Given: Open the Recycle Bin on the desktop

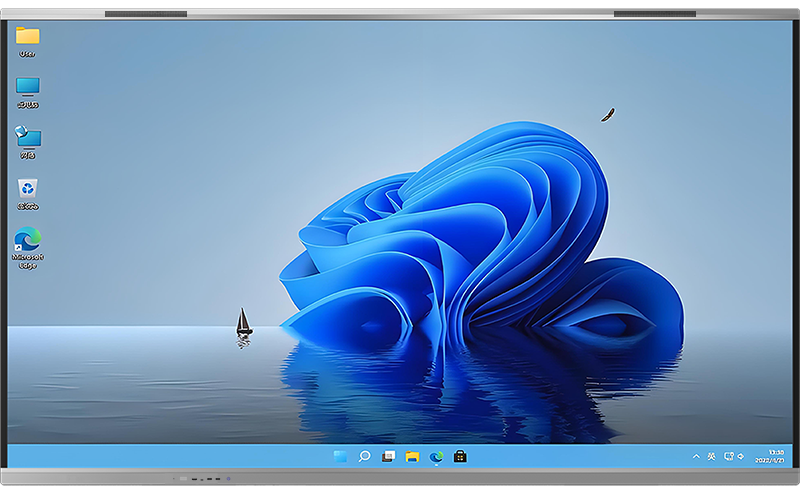Looking at the screenshot, I should [28, 194].
